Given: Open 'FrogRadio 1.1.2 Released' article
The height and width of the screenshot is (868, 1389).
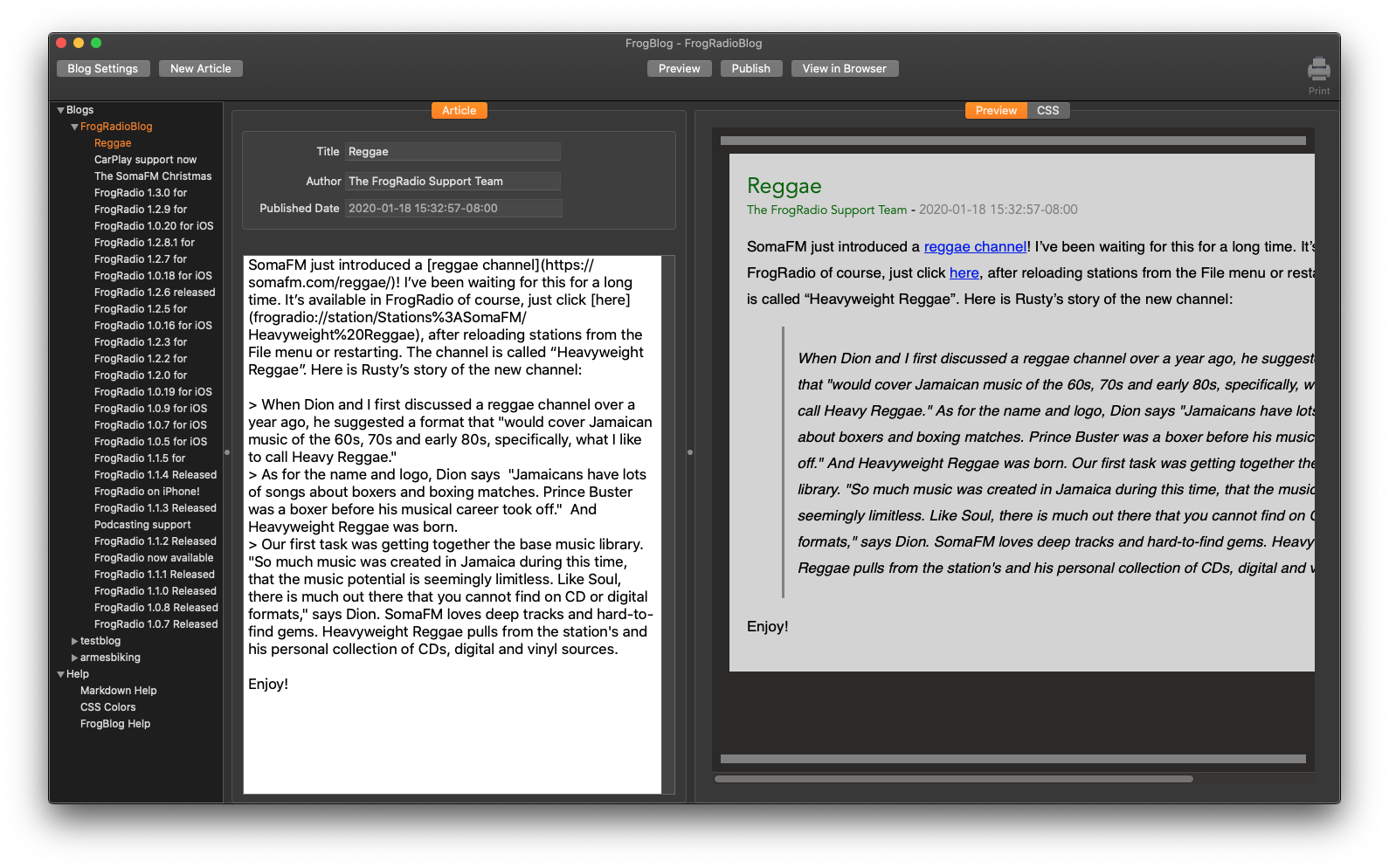Looking at the screenshot, I should point(155,541).
